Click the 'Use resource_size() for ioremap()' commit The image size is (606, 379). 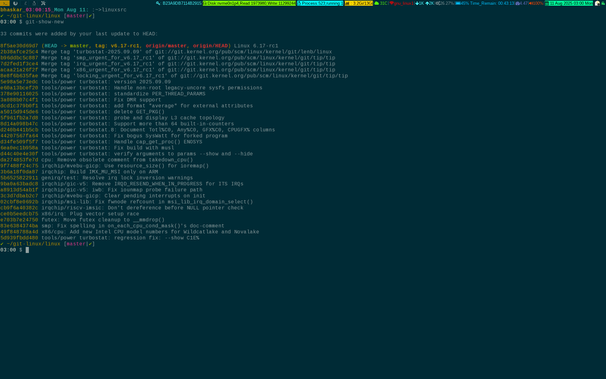pos(104,166)
